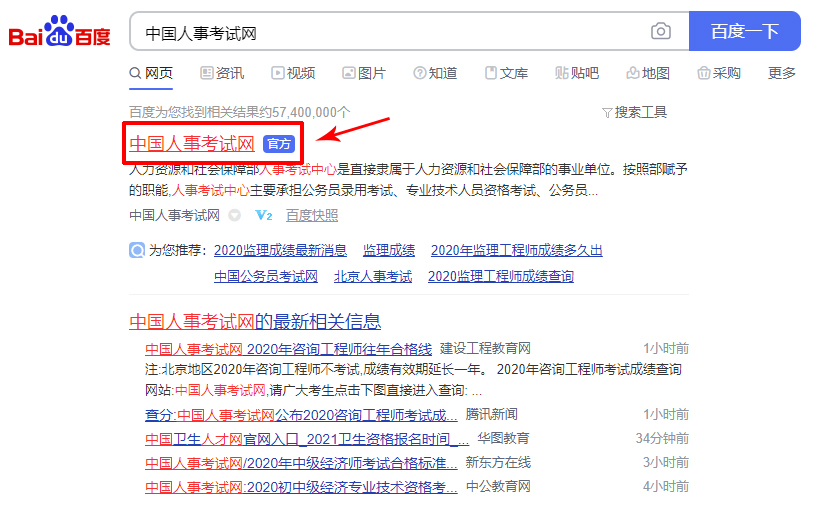Click the 3小时前 timestamp
The image size is (817, 517).
[x=666, y=462]
